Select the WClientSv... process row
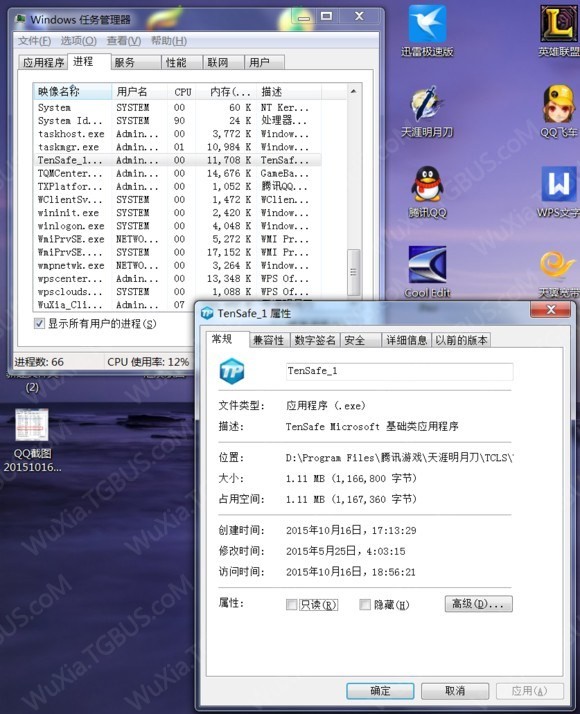The image size is (580, 714). coord(178,199)
